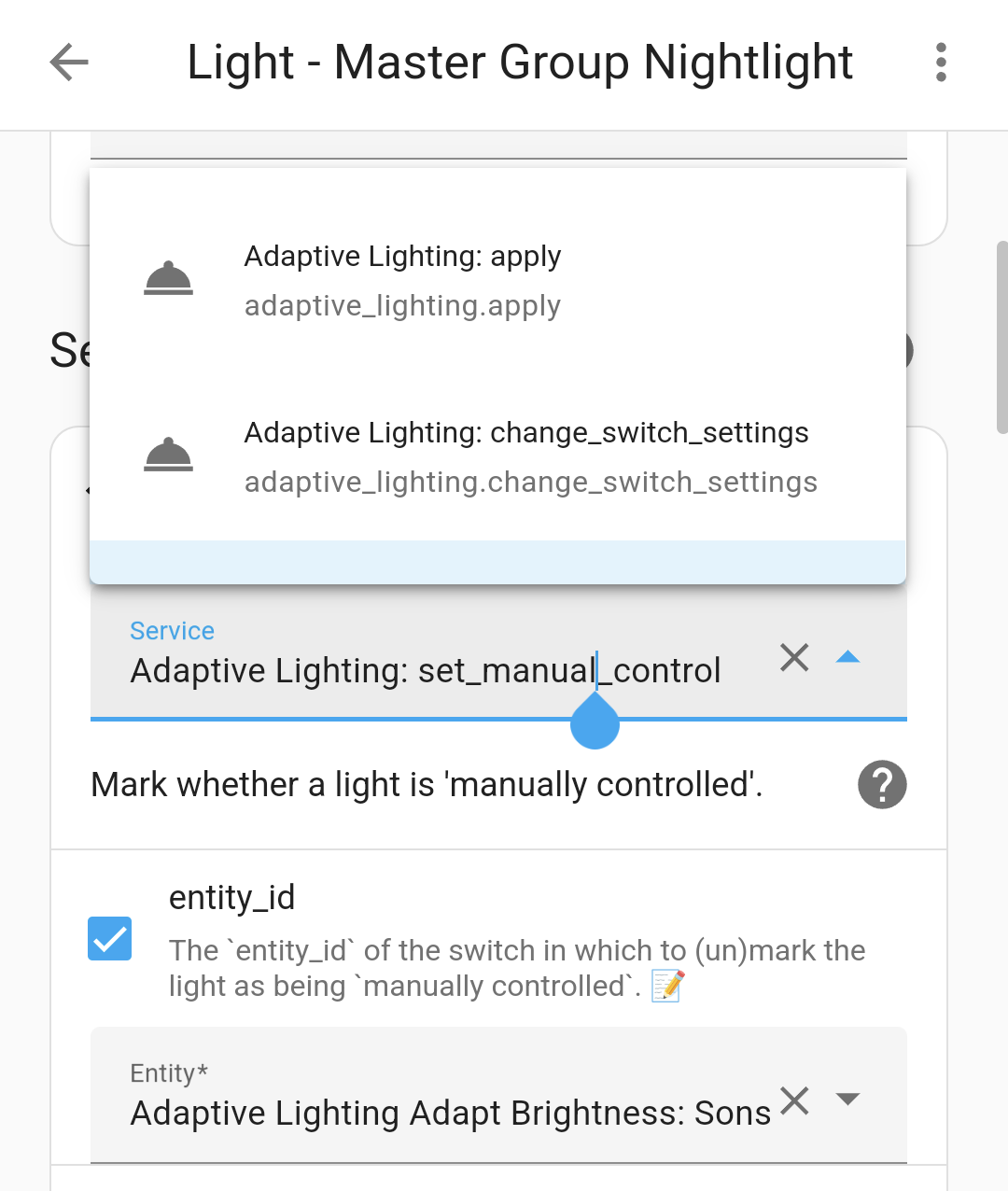Clear the Service field with its X icon
1008x1191 pixels.
coord(793,658)
